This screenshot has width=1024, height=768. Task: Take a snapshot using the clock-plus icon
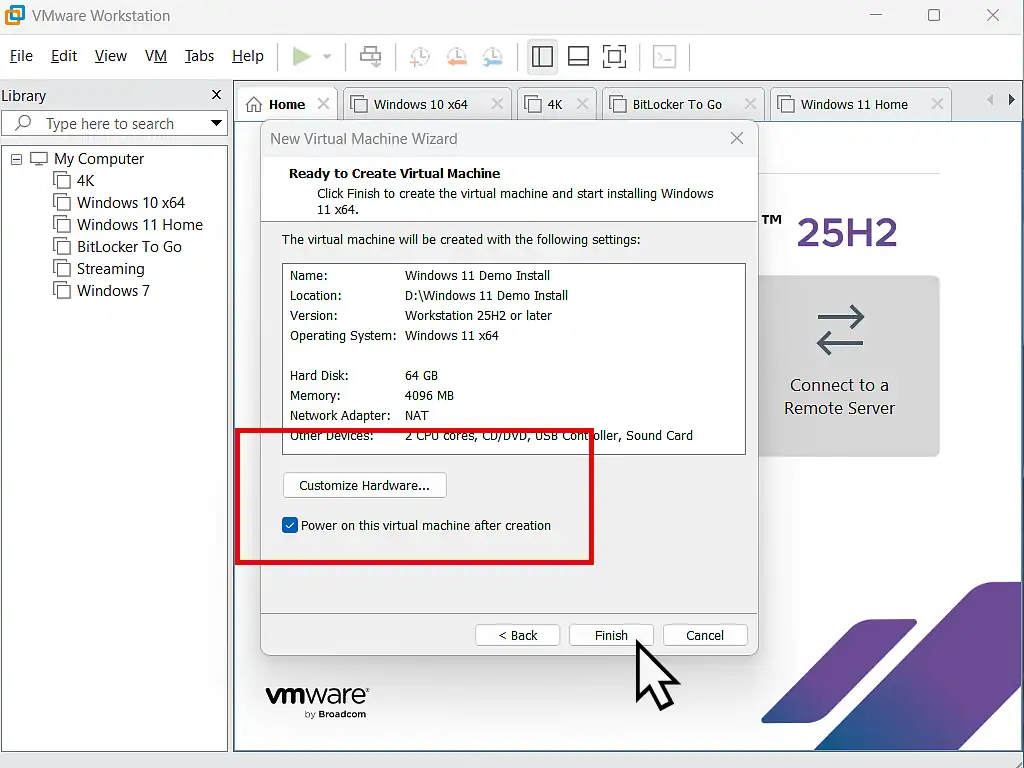click(421, 56)
